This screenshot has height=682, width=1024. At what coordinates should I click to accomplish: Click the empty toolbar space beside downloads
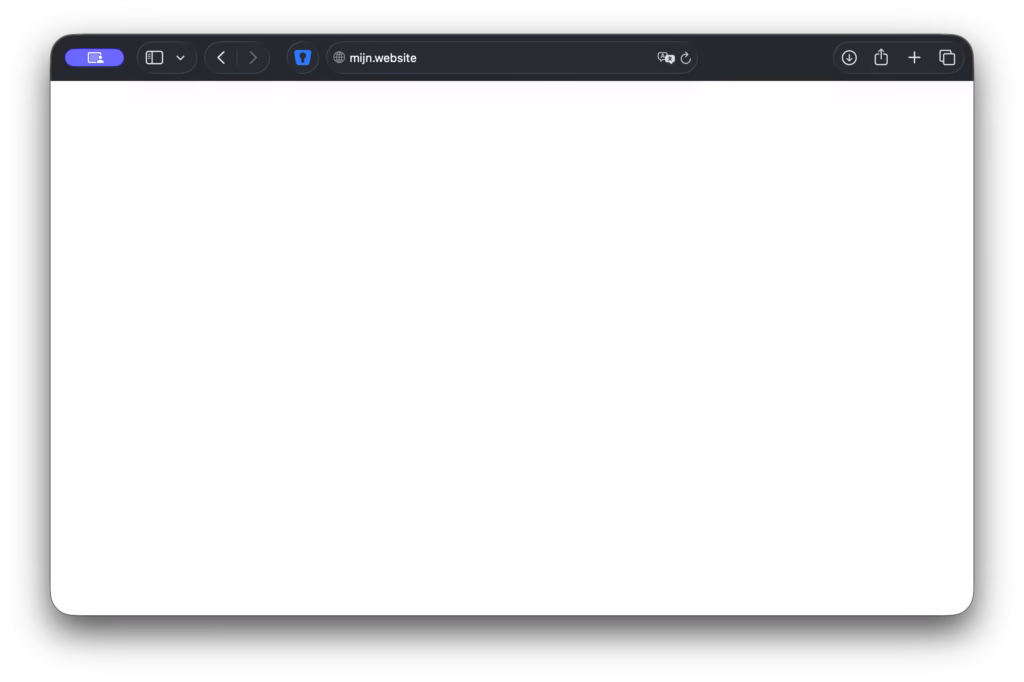pyautogui.click(x=764, y=57)
